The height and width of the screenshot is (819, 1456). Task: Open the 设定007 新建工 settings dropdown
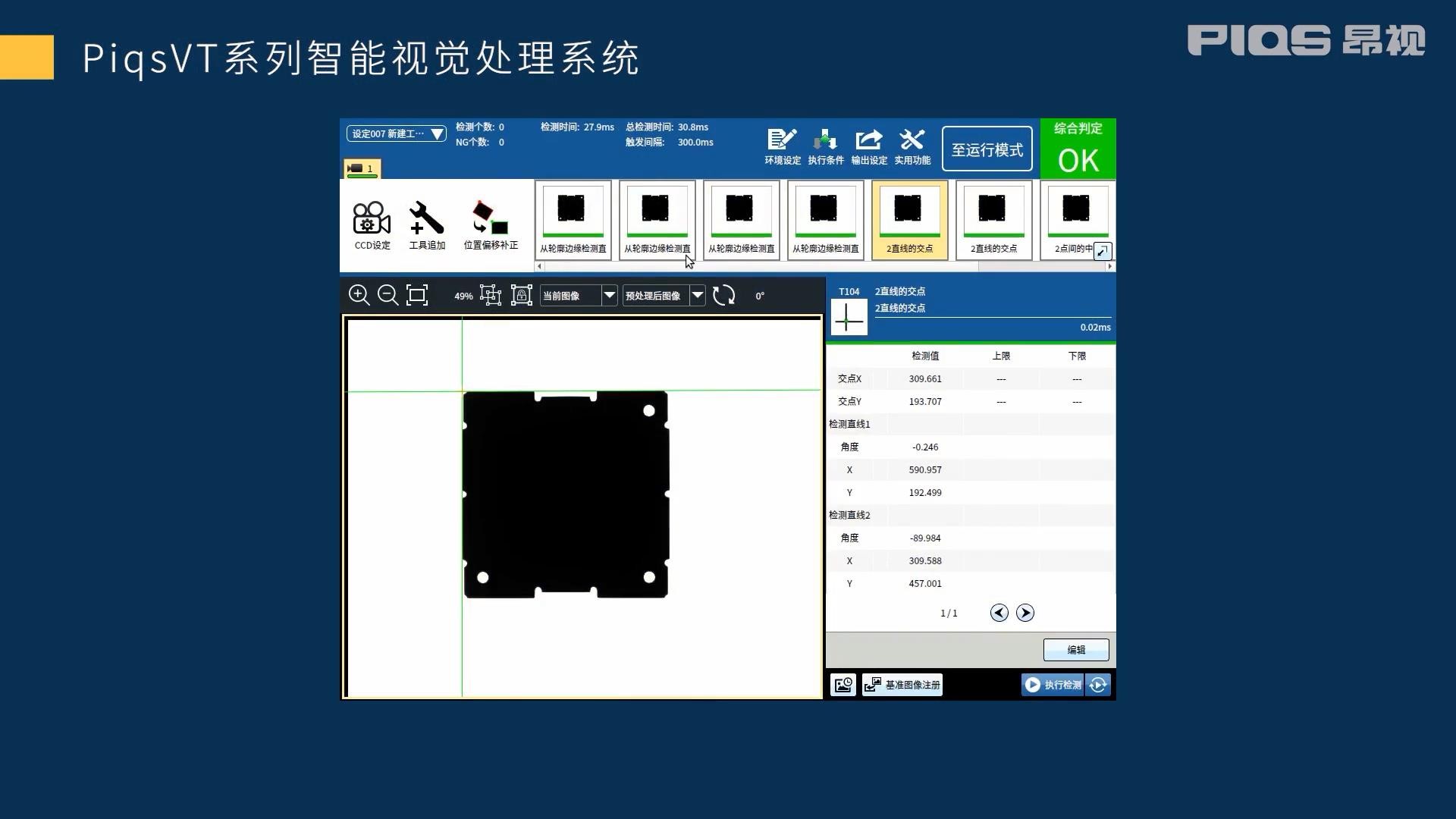[396, 133]
